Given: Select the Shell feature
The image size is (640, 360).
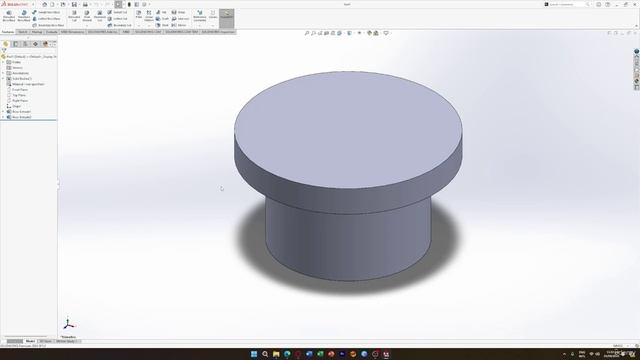Looking at the screenshot, I should [162, 25].
